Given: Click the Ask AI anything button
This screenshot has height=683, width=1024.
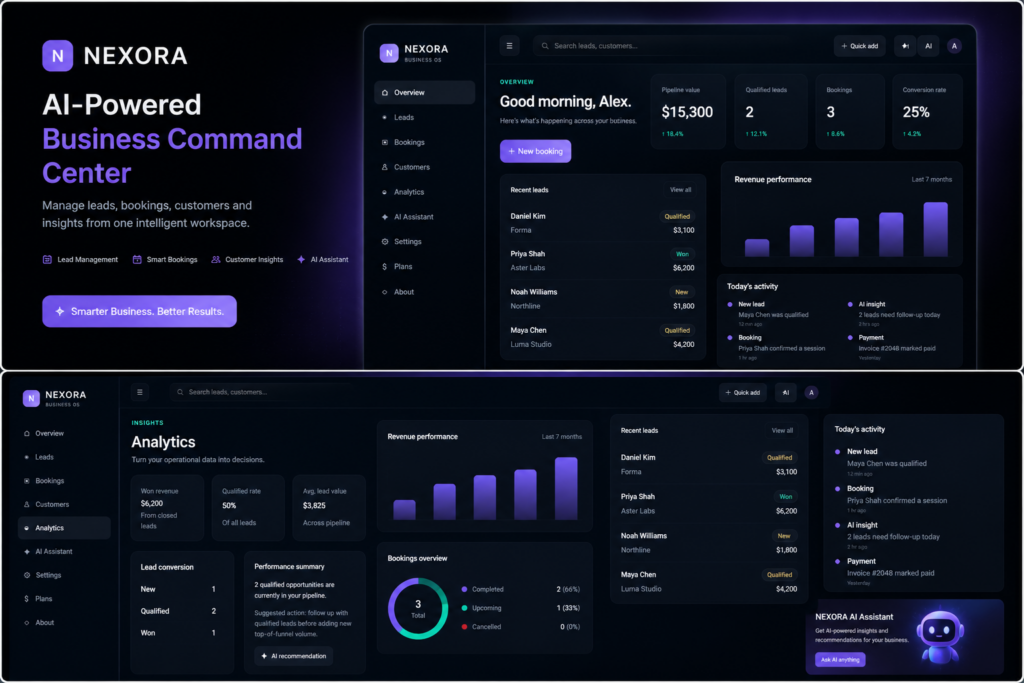Looking at the screenshot, I should click(840, 659).
